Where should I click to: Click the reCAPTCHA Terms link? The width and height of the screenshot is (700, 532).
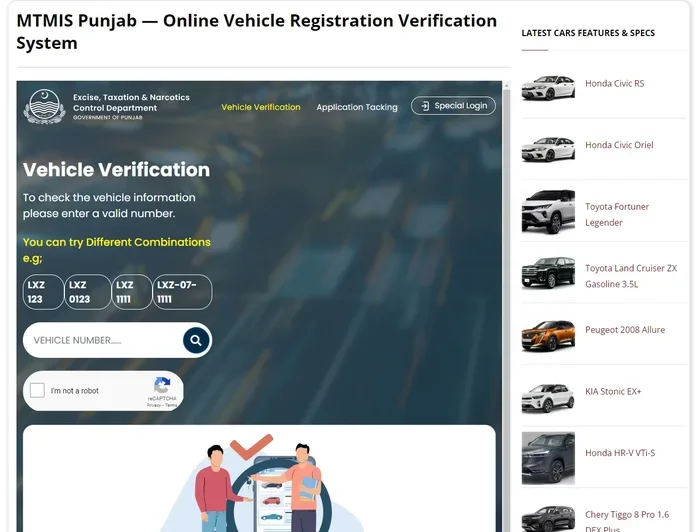click(x=171, y=405)
